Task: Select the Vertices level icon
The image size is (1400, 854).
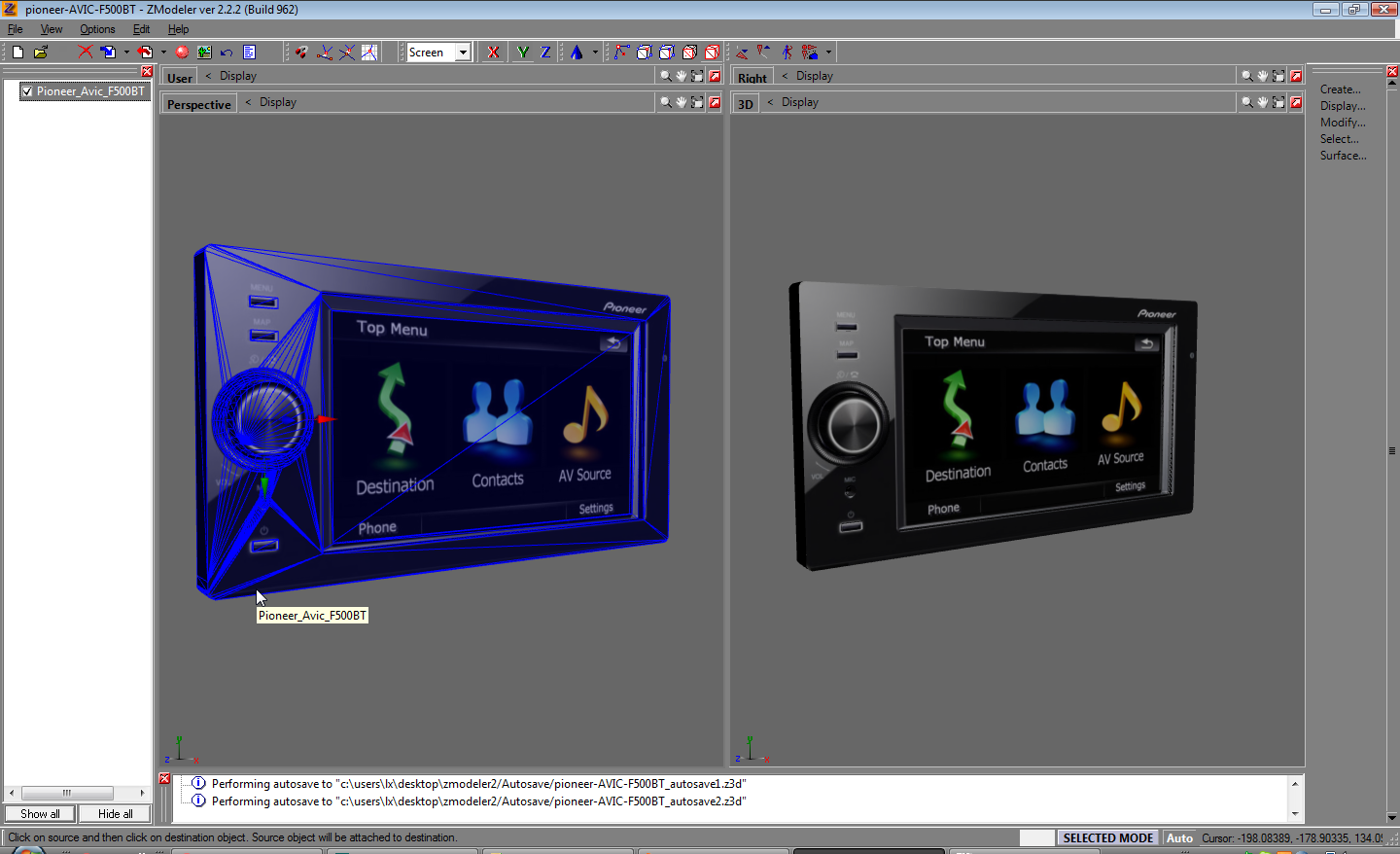Action: [x=621, y=52]
